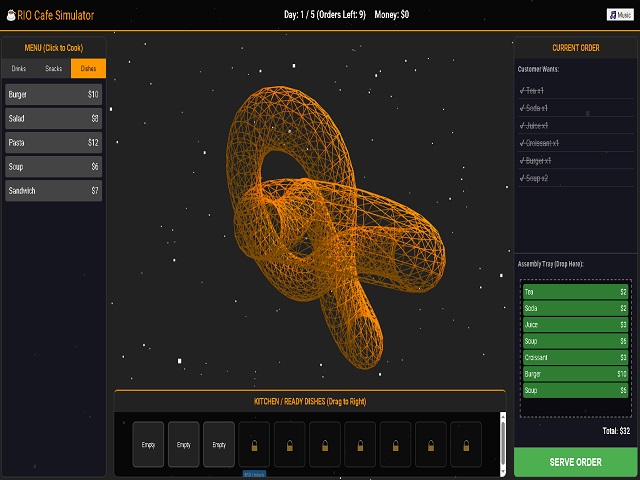The image size is (640, 480).
Task: Click the third padlock slot in the kitchen
Action: pos(325,444)
